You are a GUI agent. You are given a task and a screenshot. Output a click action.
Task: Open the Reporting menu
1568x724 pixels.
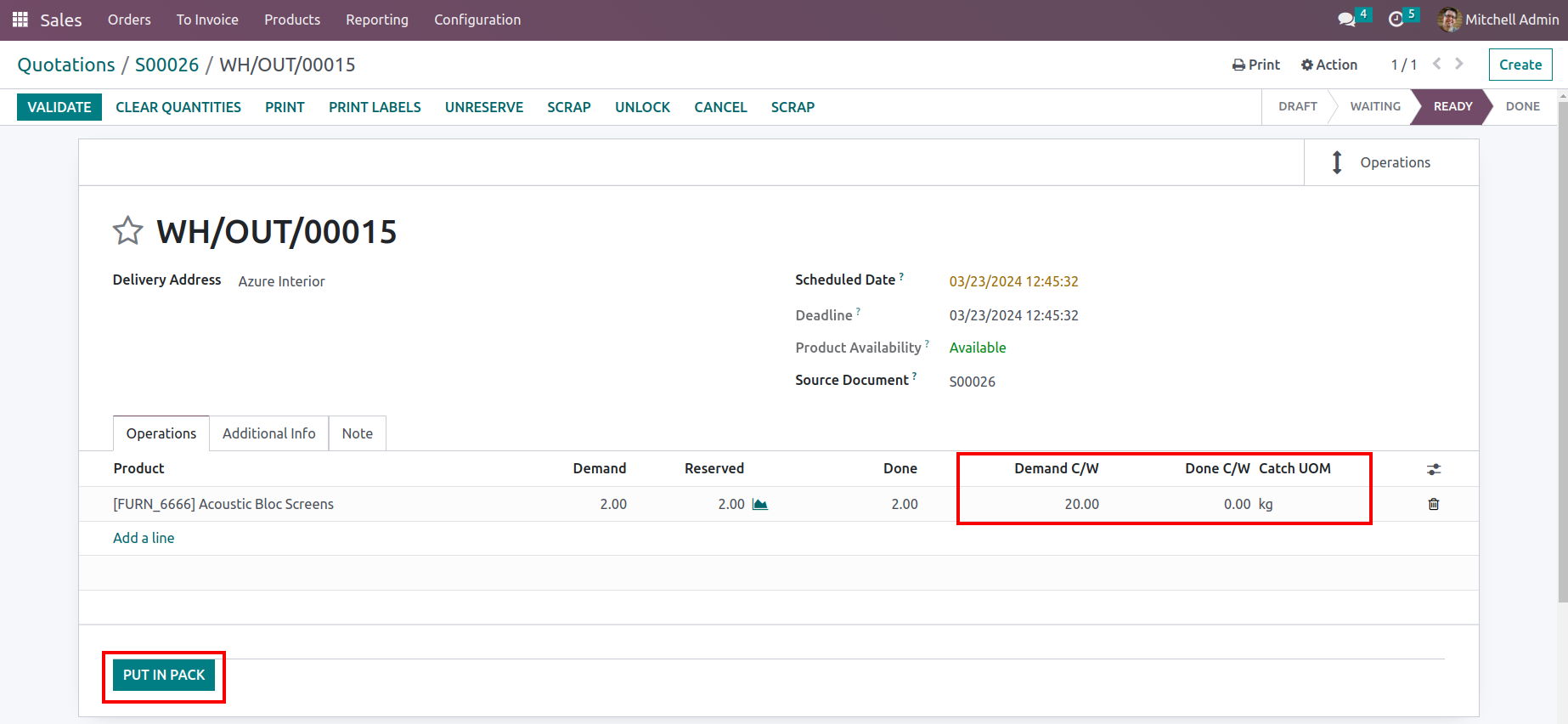pos(377,20)
